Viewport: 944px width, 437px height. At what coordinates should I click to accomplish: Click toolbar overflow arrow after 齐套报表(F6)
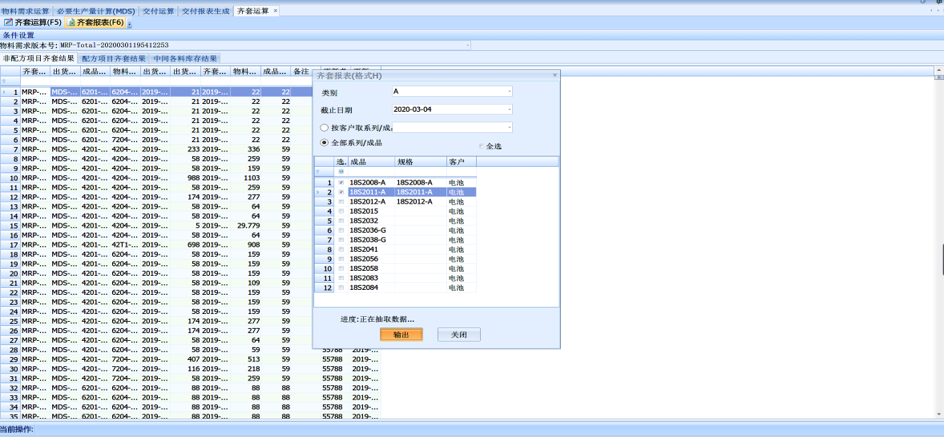click(130, 24)
